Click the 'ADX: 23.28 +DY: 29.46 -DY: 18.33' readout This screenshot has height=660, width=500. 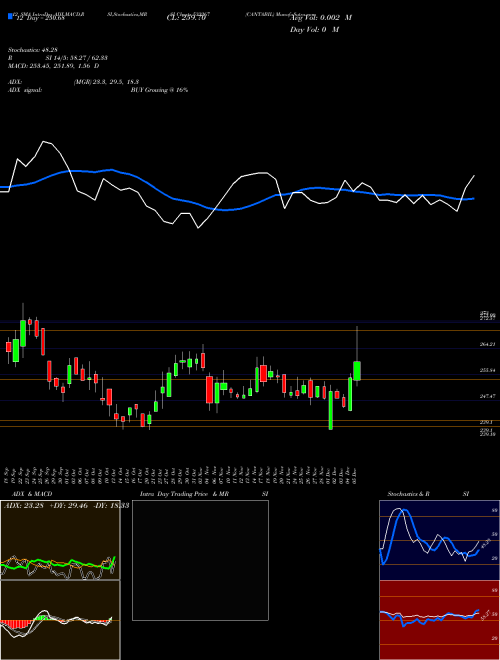click(66, 505)
